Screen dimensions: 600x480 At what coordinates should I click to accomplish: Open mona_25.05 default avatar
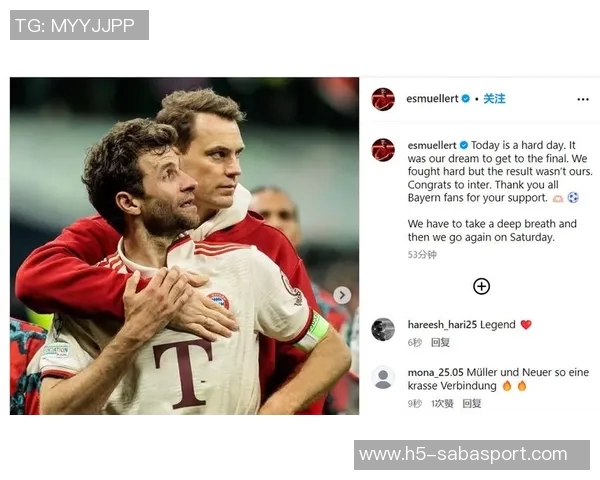pyautogui.click(x=383, y=377)
